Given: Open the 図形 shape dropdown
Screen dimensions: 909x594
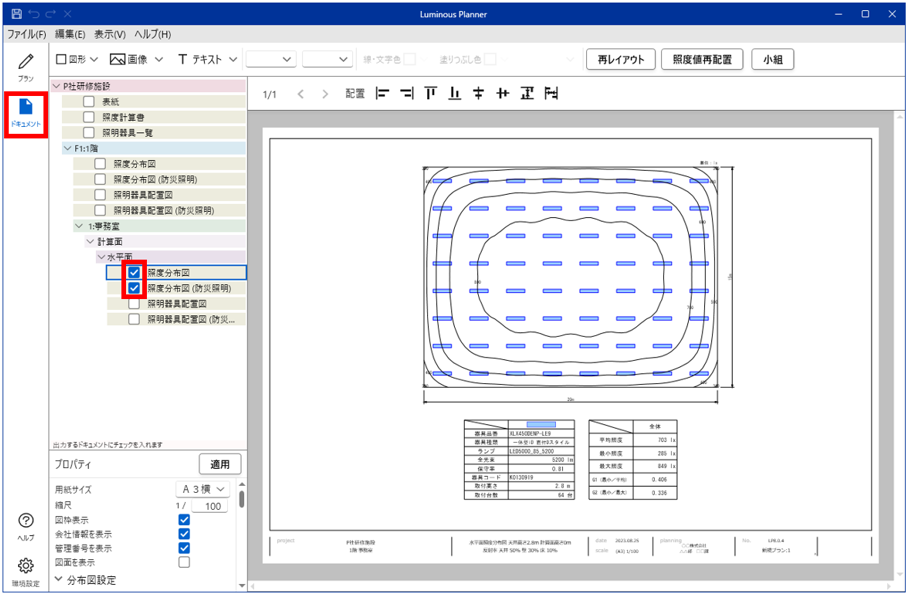Looking at the screenshot, I should pos(77,60).
